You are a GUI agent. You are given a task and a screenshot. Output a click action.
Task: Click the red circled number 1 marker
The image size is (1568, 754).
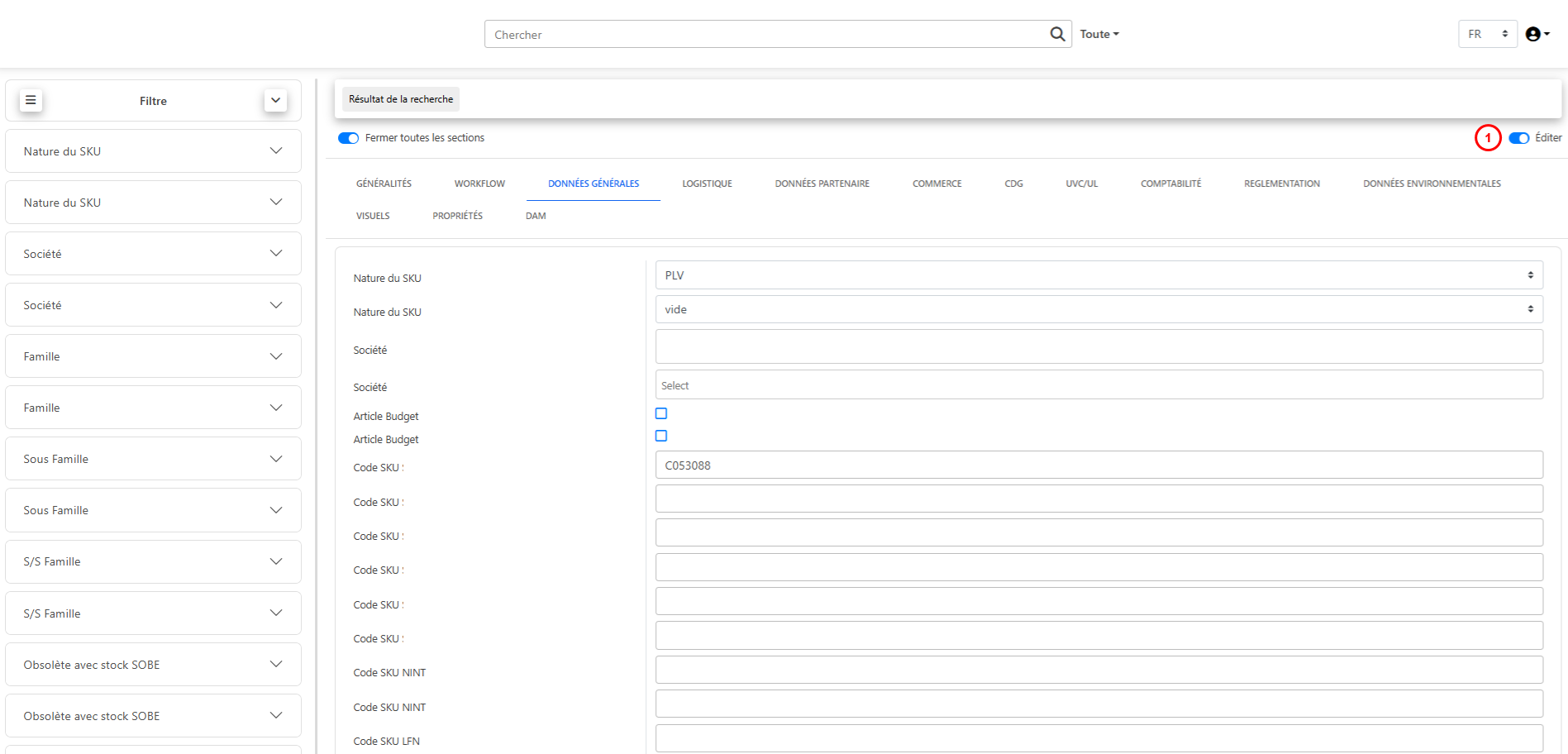pos(1487,138)
